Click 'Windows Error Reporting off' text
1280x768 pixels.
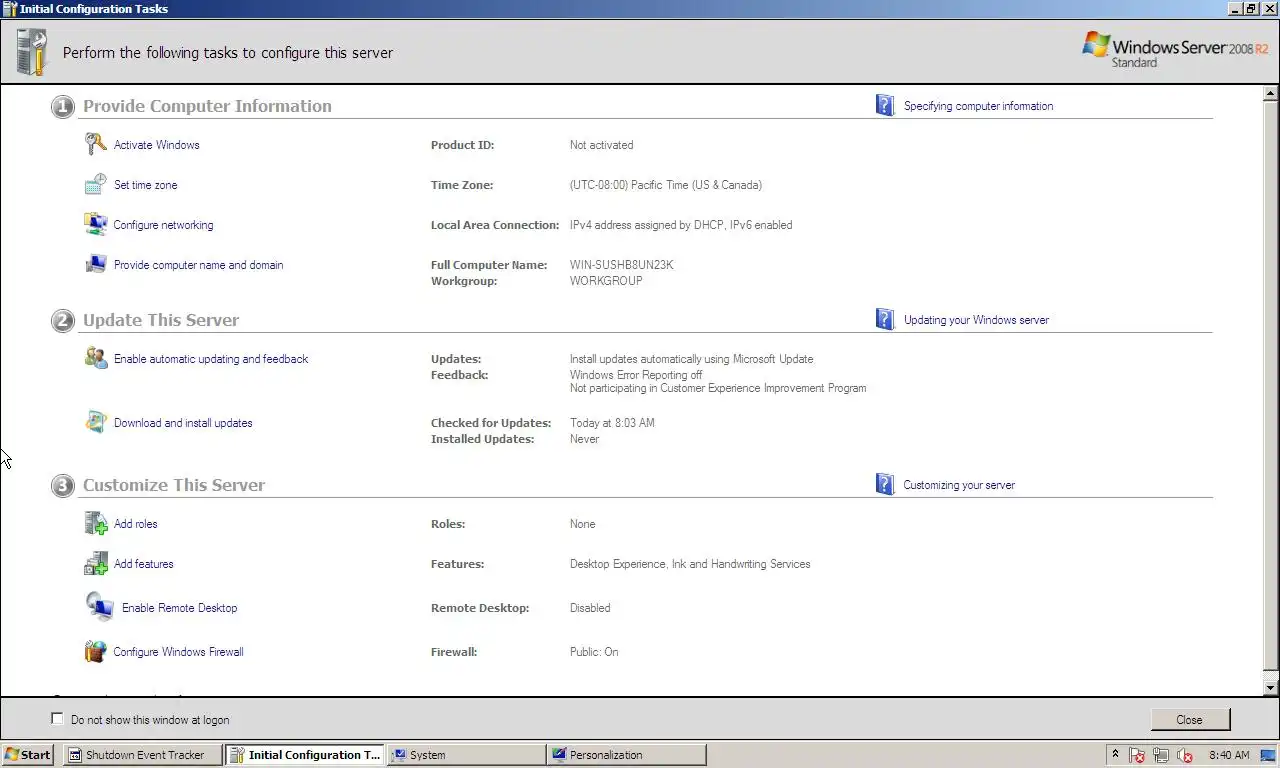pos(636,375)
